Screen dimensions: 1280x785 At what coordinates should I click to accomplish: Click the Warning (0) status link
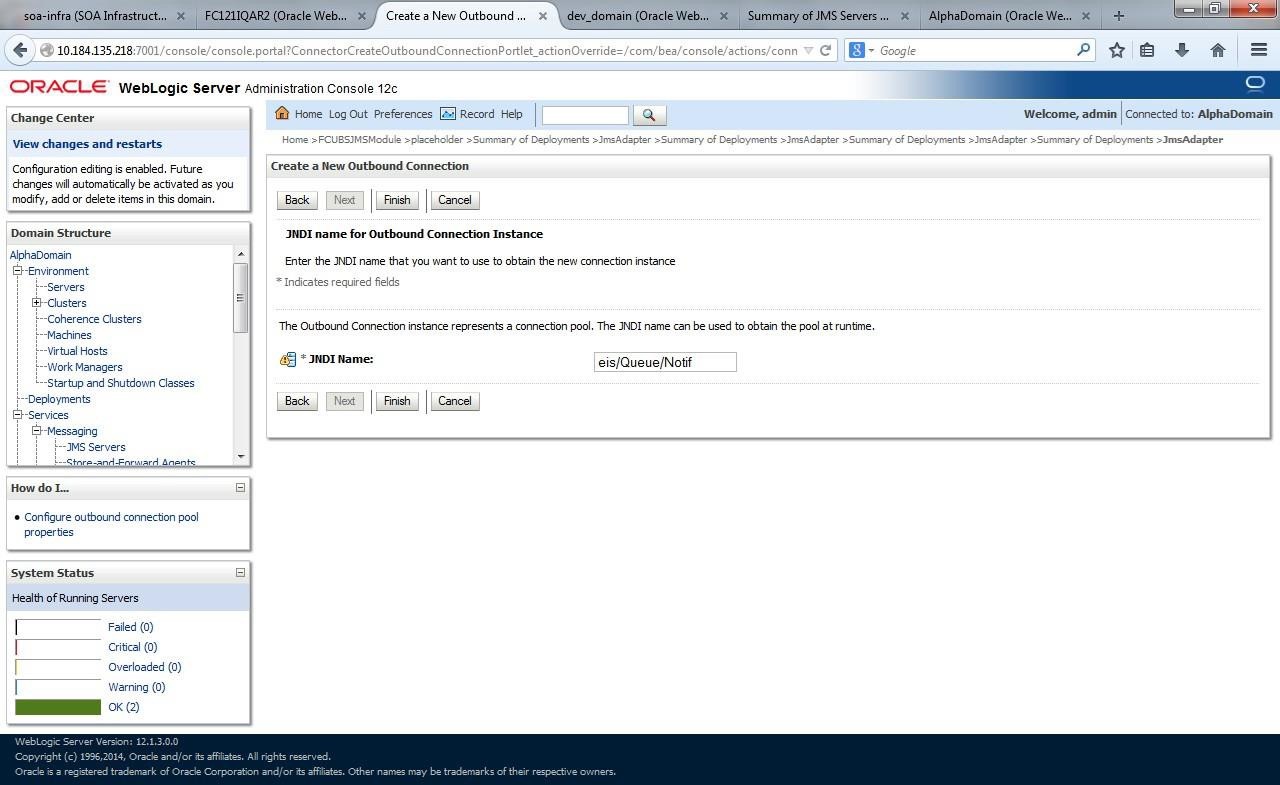coord(136,687)
